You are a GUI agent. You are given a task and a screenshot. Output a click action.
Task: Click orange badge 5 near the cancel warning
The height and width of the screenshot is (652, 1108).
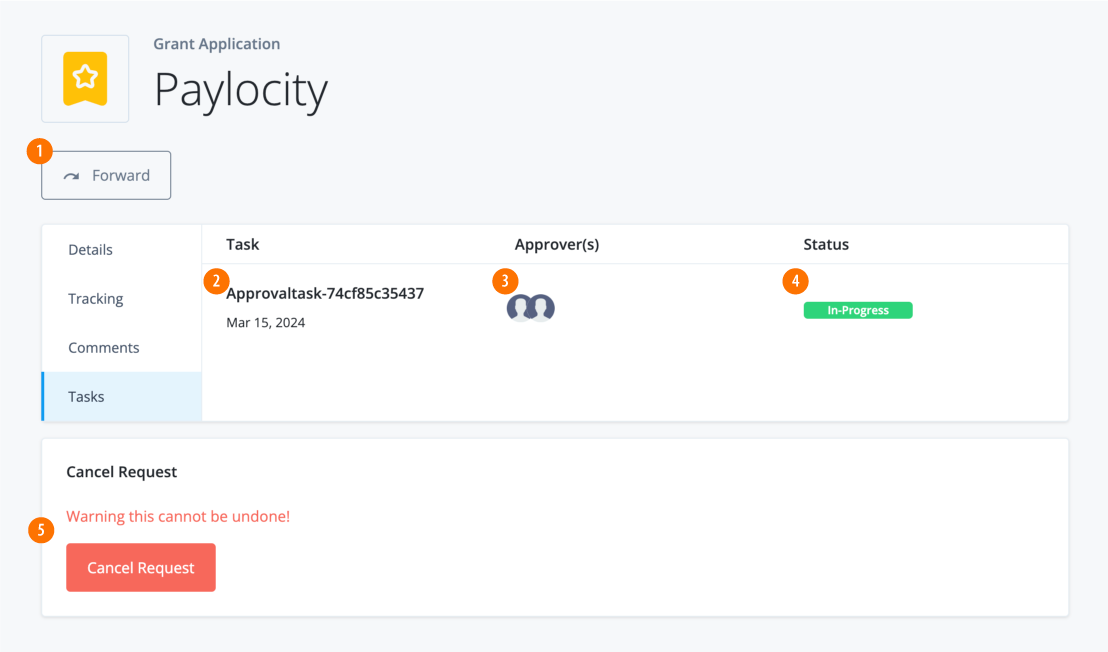pyautogui.click(x=41, y=530)
